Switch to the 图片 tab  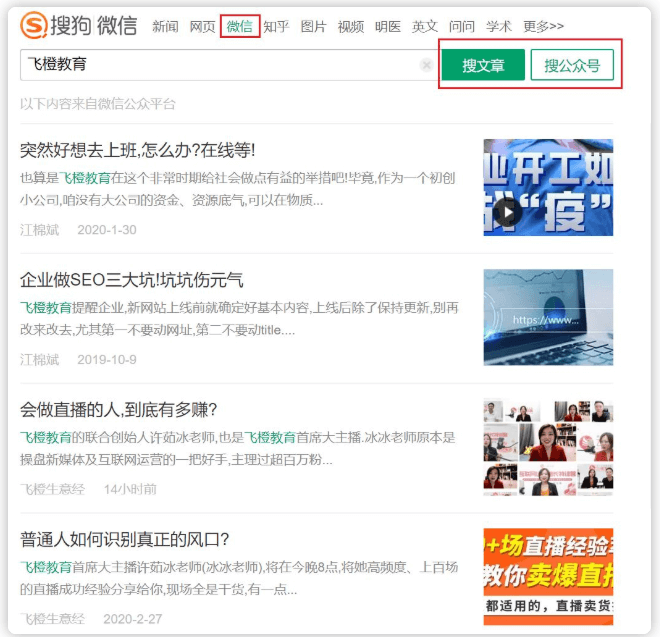[x=314, y=27]
